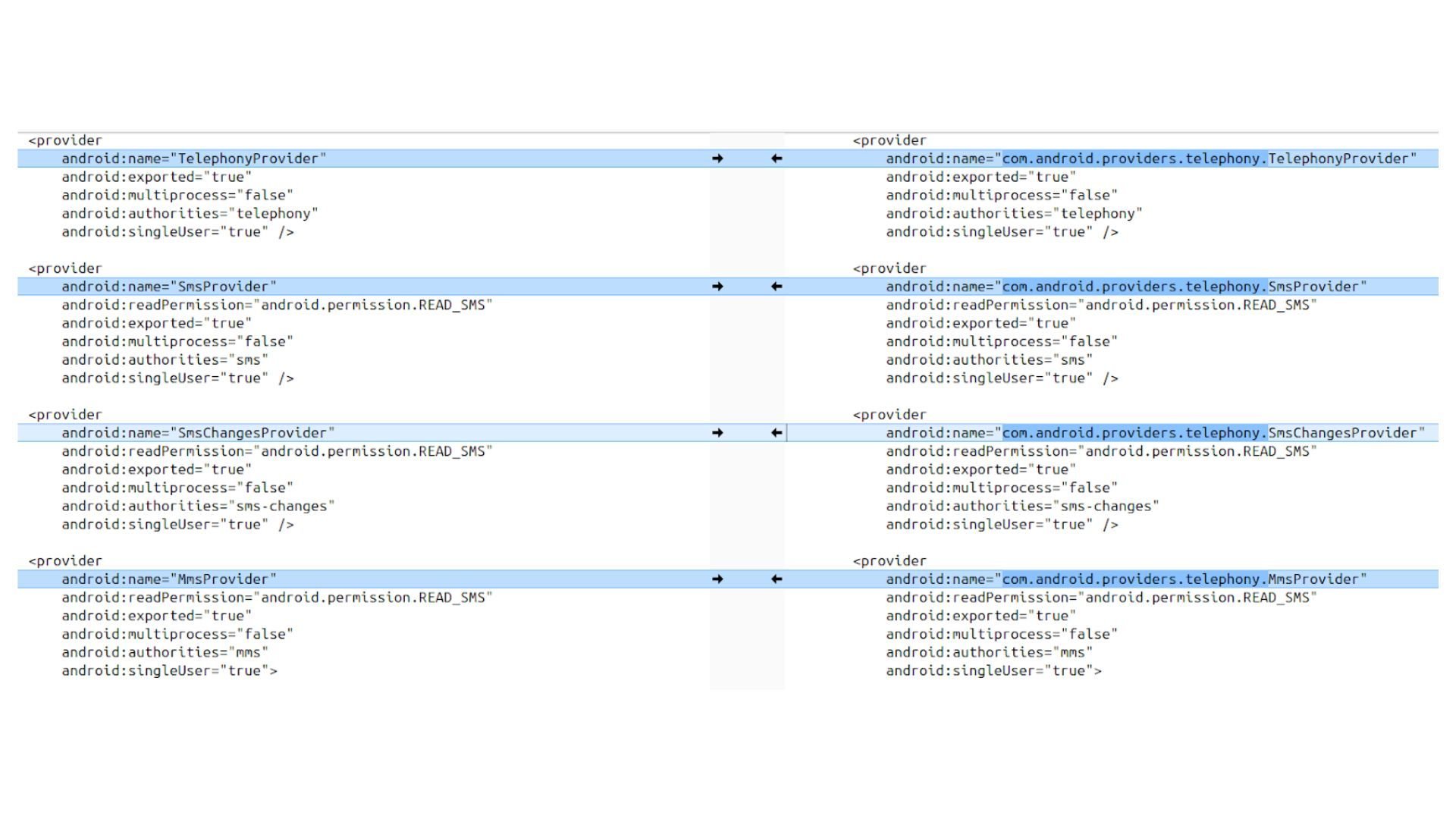
Task: Click right pane android:authorities="sms-changes" line
Action: tap(1021, 507)
